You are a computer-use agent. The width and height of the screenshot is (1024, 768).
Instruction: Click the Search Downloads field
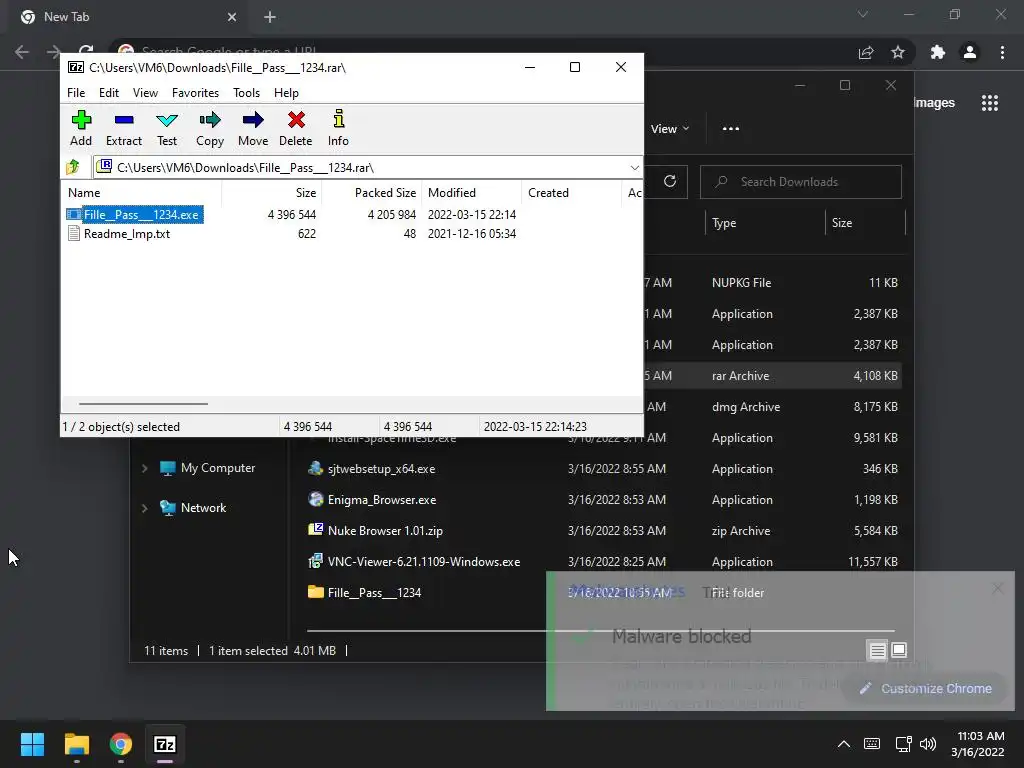[x=801, y=182]
